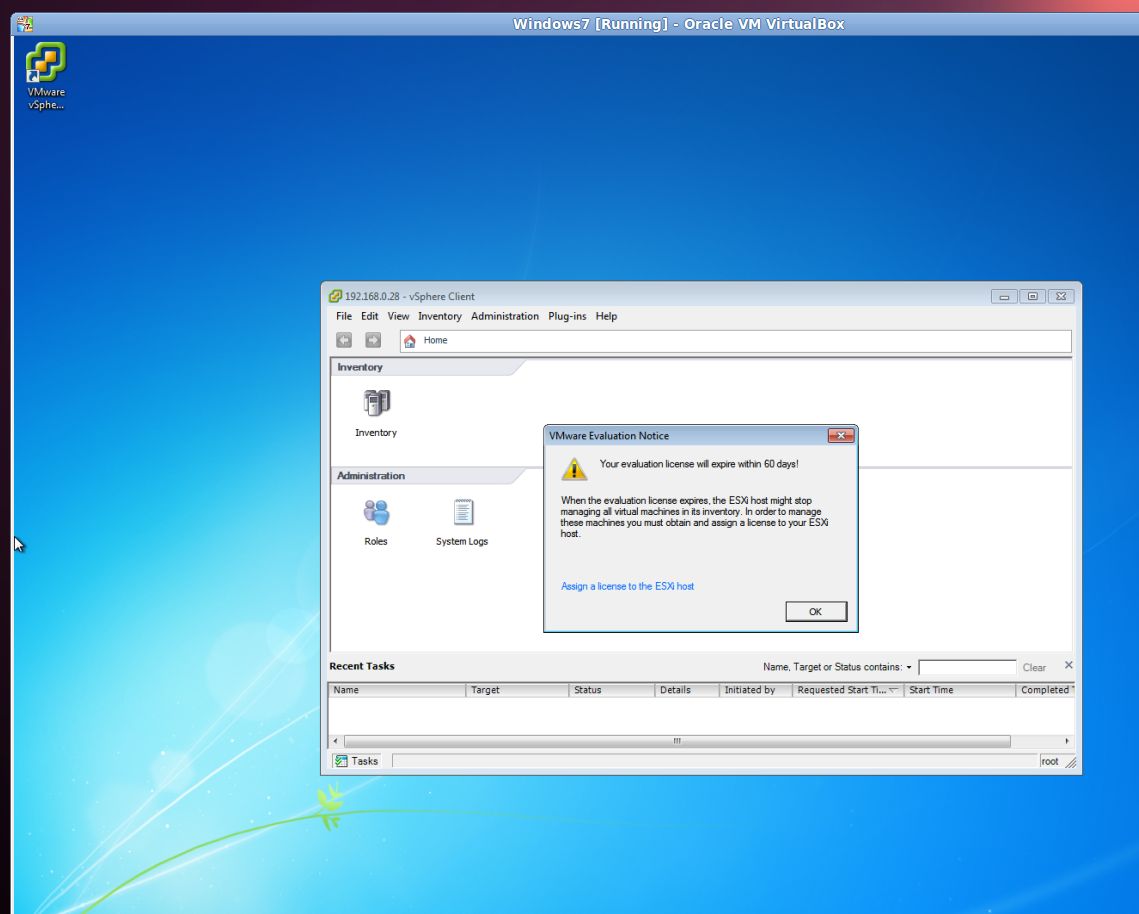
Task: Click the Tasks button in status bar
Action: (x=356, y=761)
